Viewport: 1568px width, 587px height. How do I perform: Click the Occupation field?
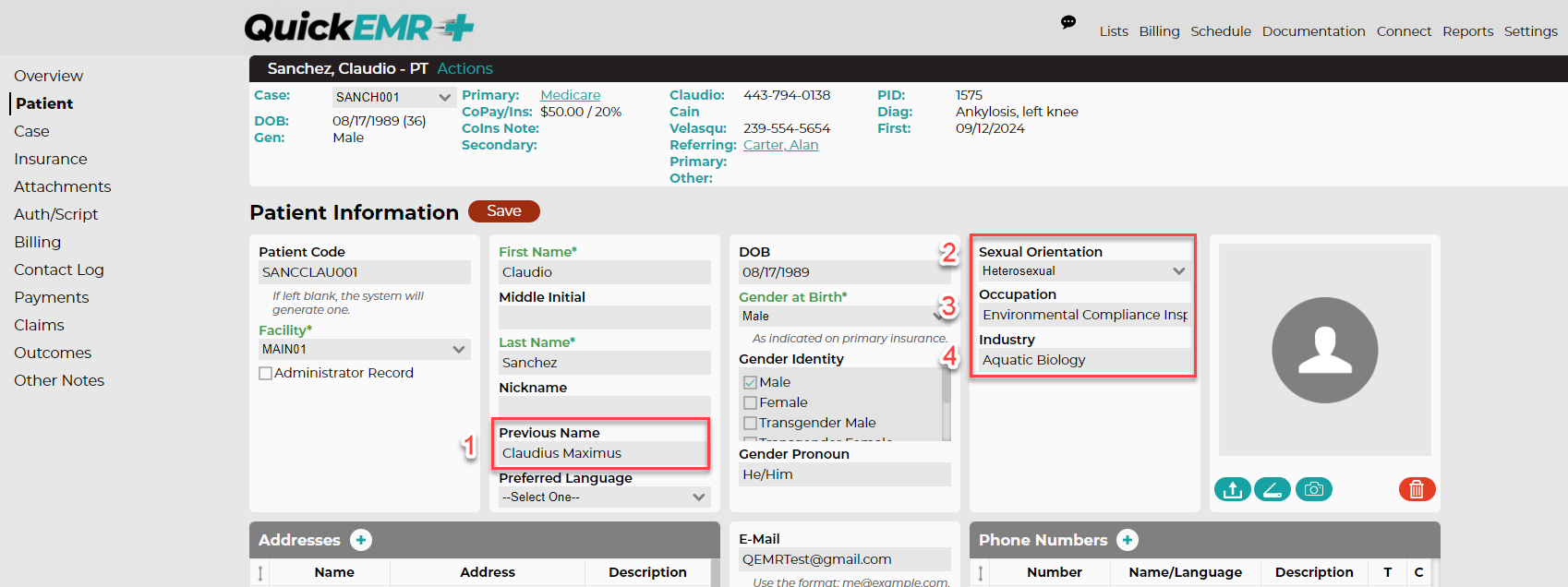[1084, 315]
